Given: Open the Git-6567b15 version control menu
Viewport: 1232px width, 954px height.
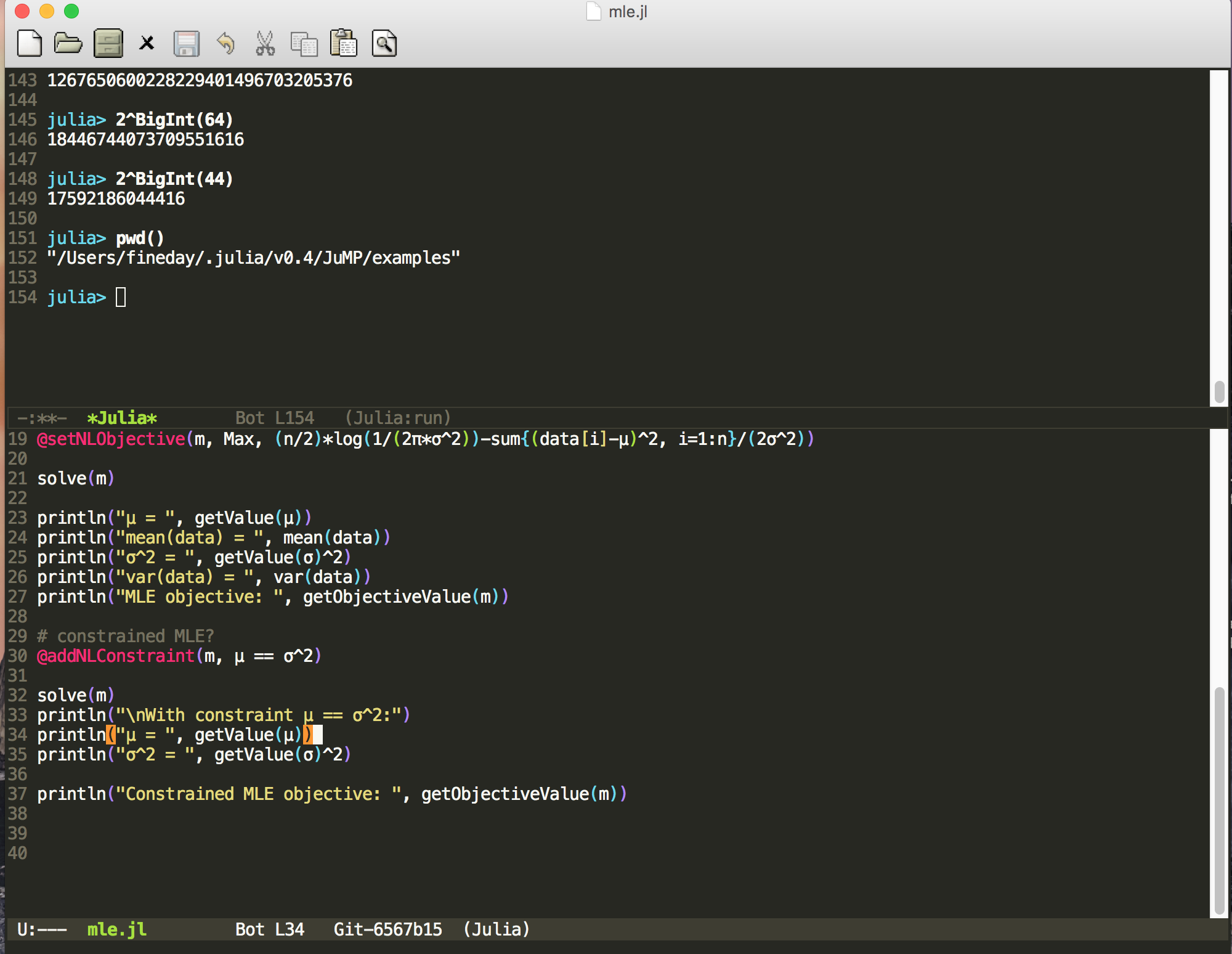Looking at the screenshot, I should coord(387,929).
